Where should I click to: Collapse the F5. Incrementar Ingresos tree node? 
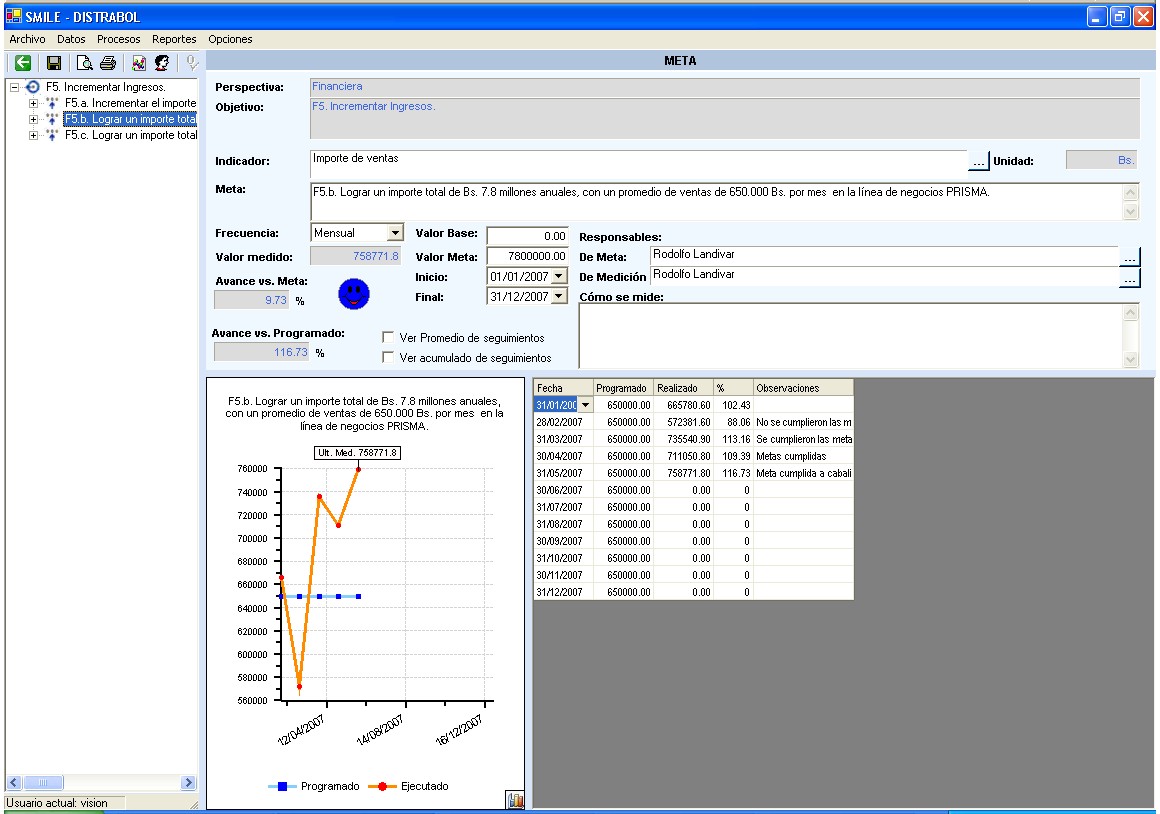(x=15, y=87)
